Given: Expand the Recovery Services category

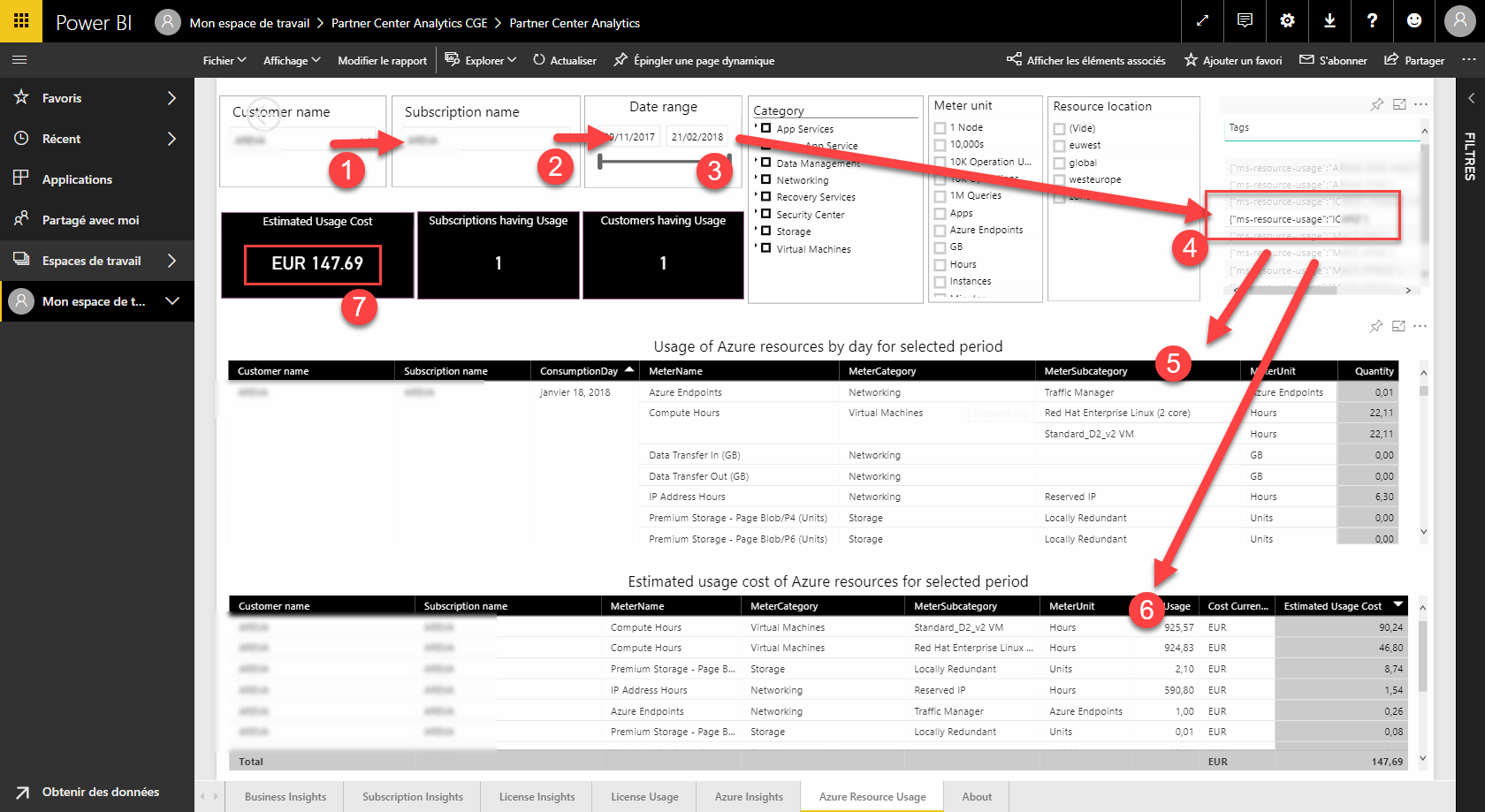Looking at the screenshot, I should (756, 196).
